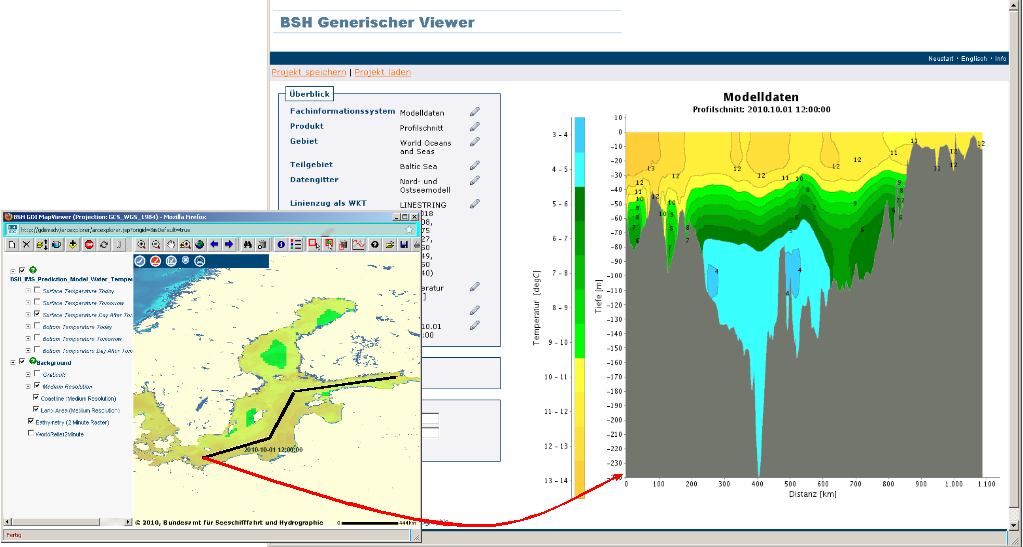Go to previous map extent blue arrow
This screenshot has width=1023, height=547.
[214, 244]
